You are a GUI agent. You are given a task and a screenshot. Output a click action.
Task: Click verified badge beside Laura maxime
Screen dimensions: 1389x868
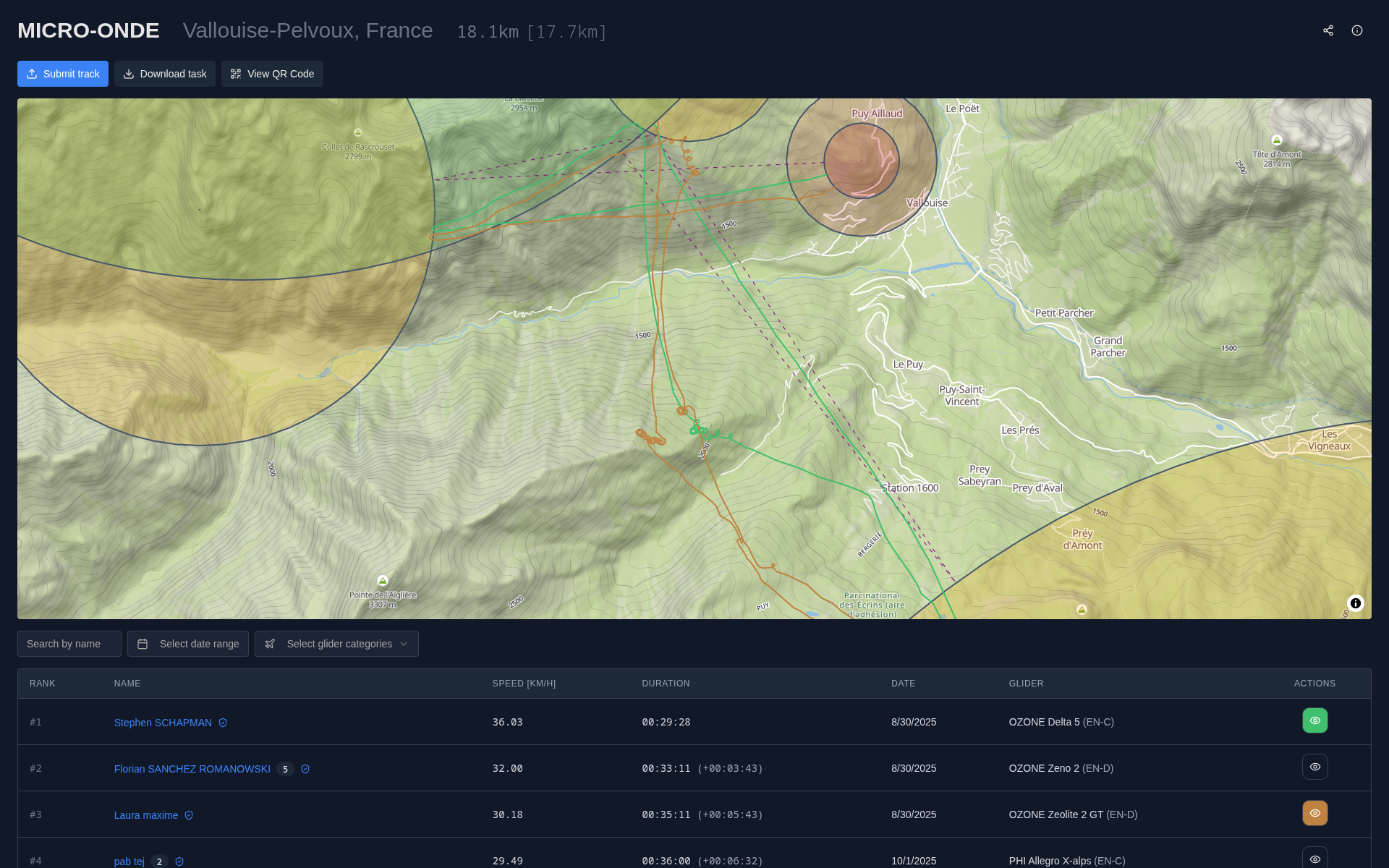click(x=189, y=815)
